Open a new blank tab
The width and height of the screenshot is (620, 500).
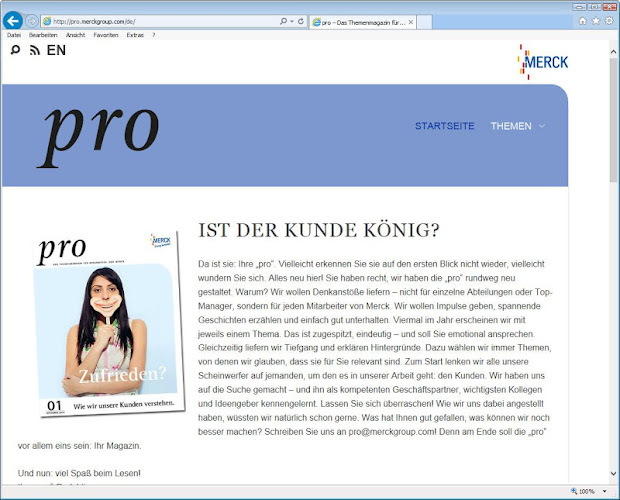click(424, 23)
